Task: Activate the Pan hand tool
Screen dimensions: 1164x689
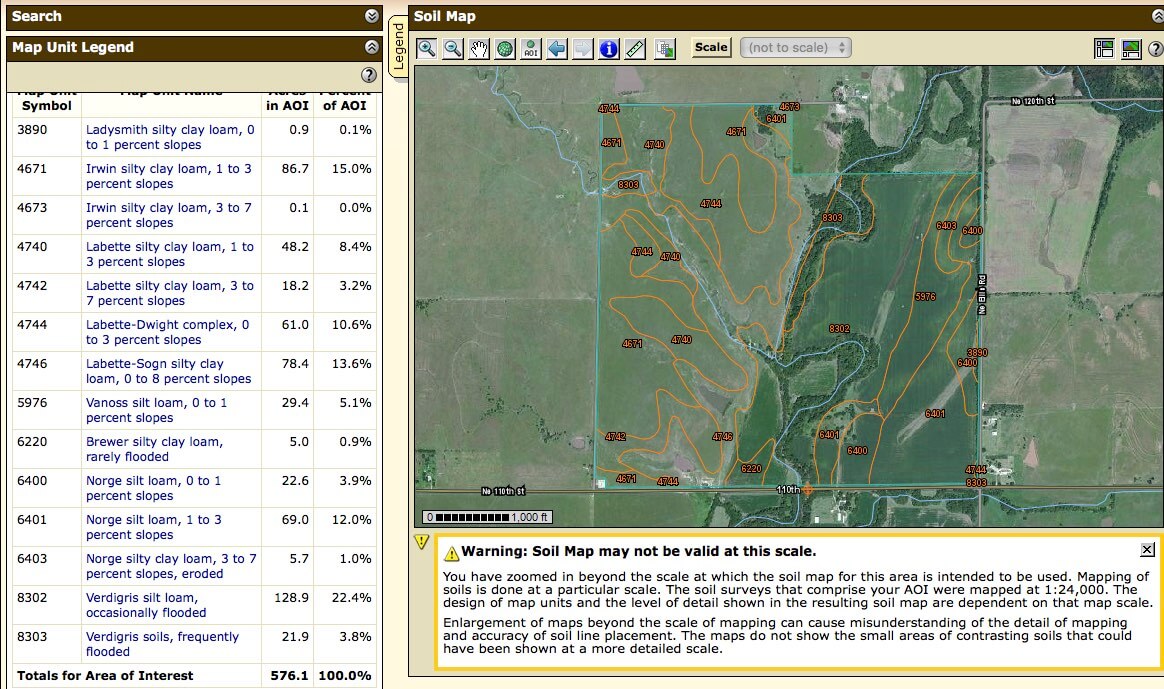Action: [x=479, y=48]
